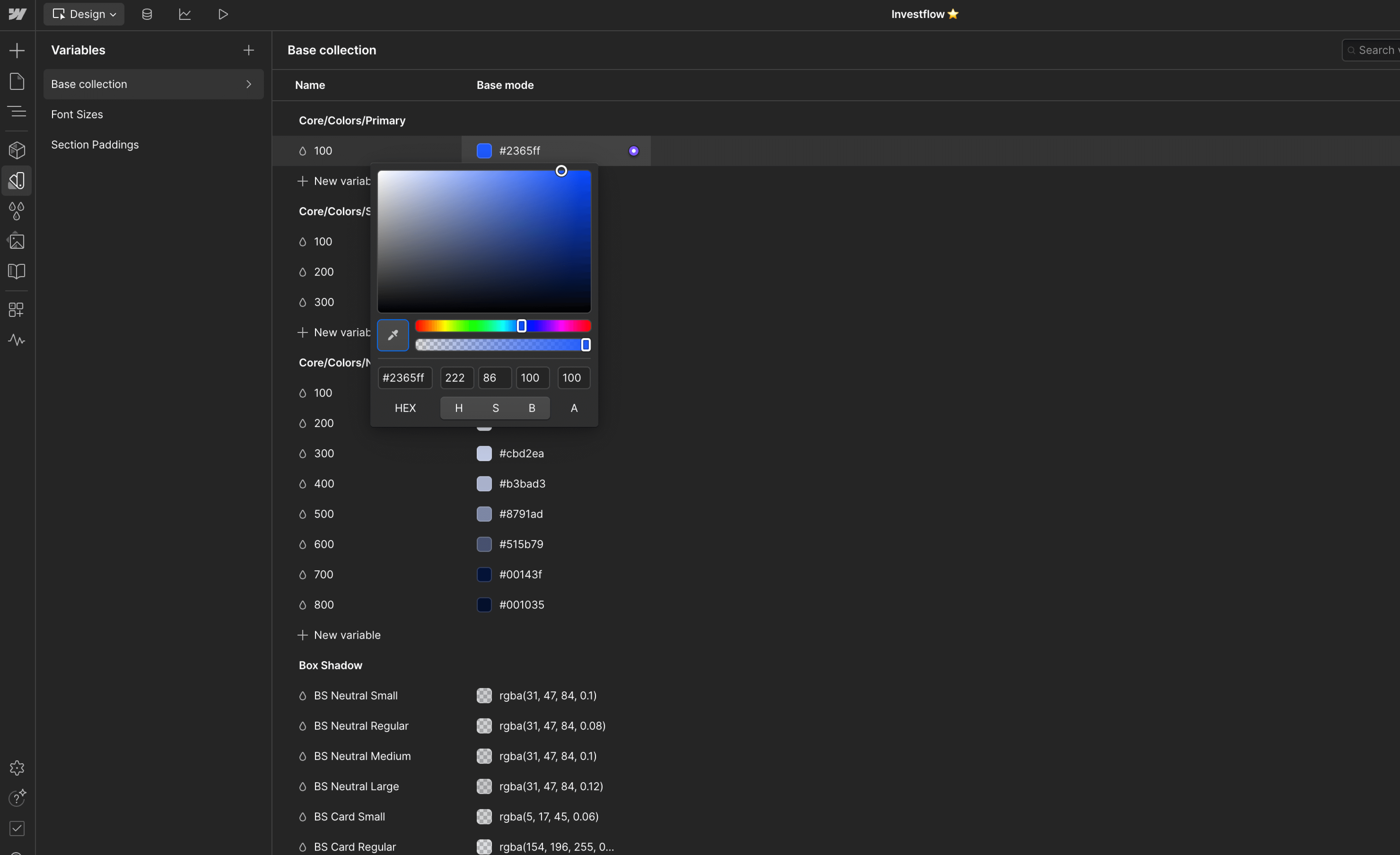Viewport: 1400px width, 855px height.
Task: Open the Add elements panel
Action: tap(16, 50)
